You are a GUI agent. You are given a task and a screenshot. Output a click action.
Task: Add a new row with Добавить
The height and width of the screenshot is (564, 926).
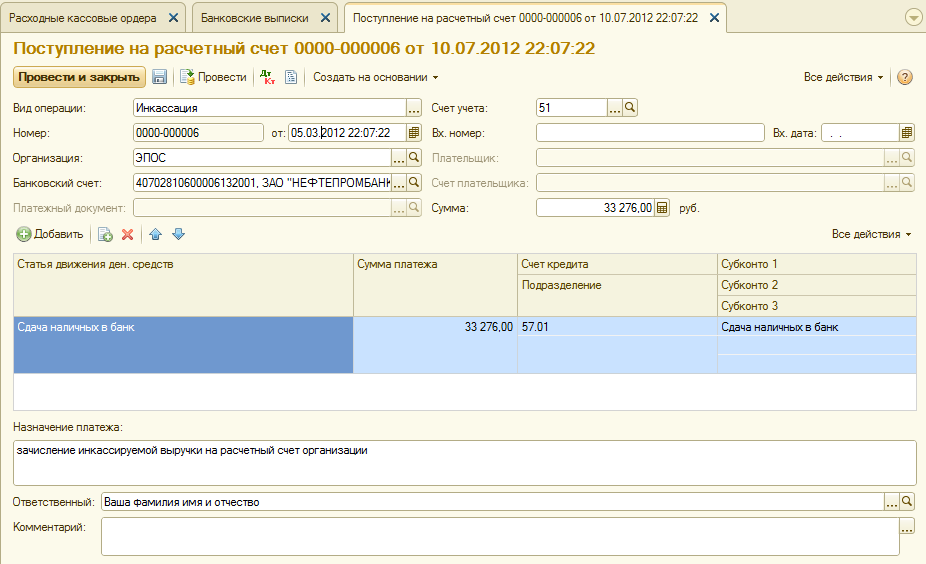(x=50, y=234)
